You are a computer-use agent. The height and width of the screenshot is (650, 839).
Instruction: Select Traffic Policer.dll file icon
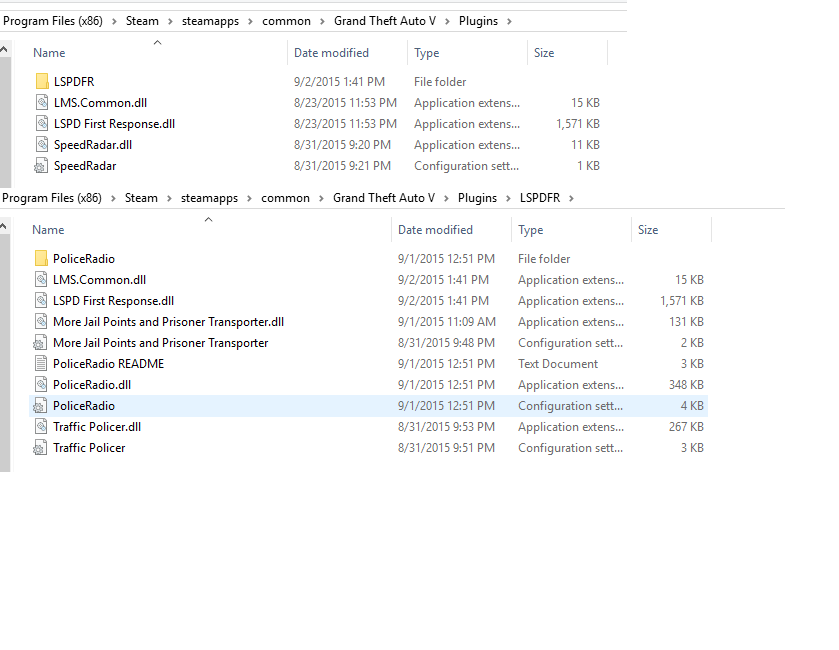(41, 427)
